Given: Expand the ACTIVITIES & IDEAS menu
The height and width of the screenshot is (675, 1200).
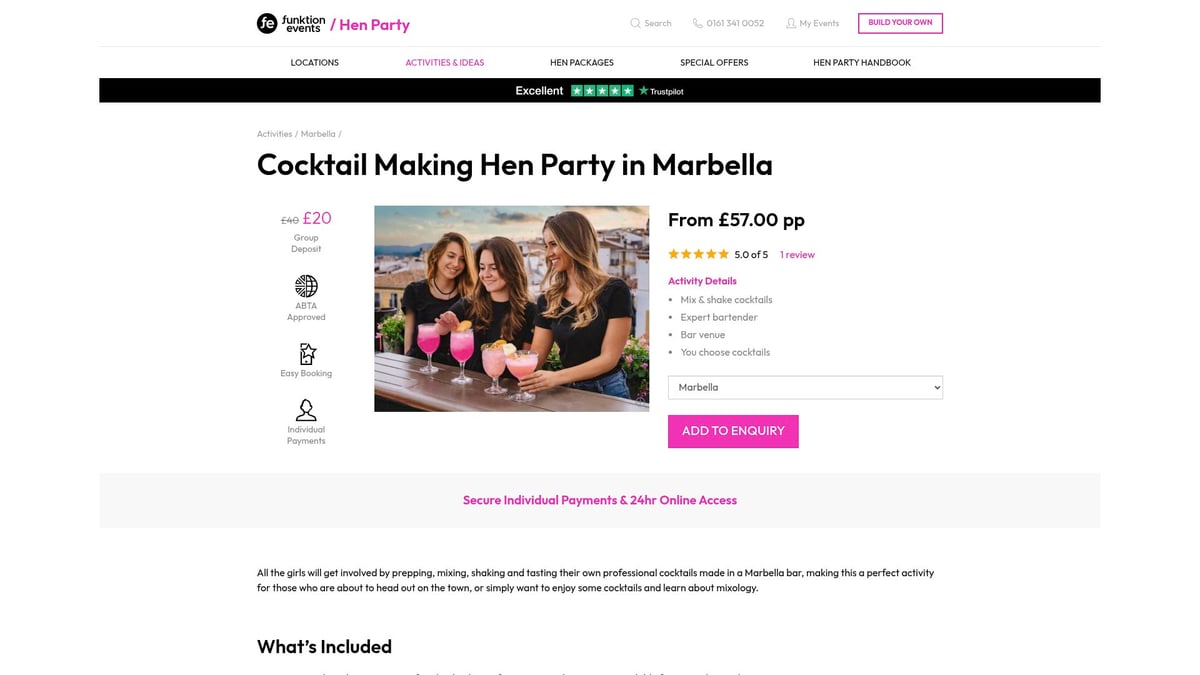Looking at the screenshot, I should [x=444, y=62].
